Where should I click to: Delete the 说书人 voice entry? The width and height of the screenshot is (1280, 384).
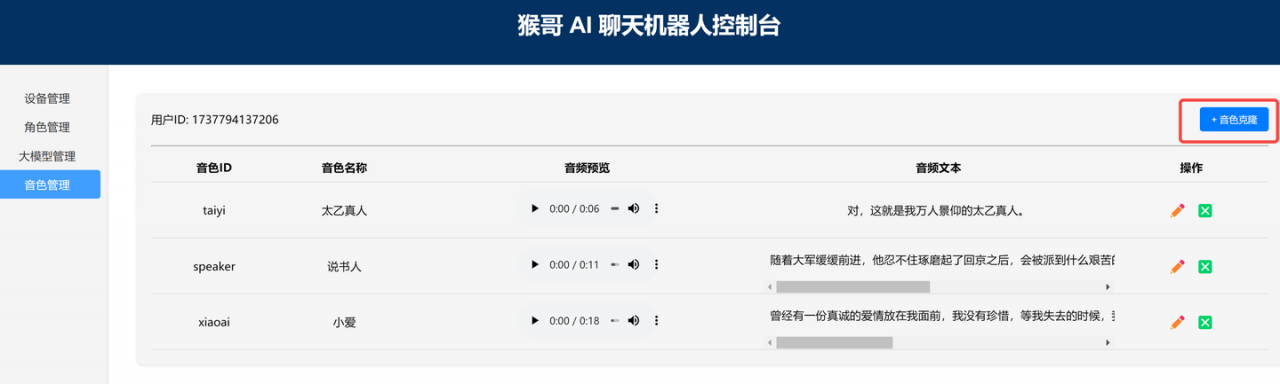(x=1205, y=266)
